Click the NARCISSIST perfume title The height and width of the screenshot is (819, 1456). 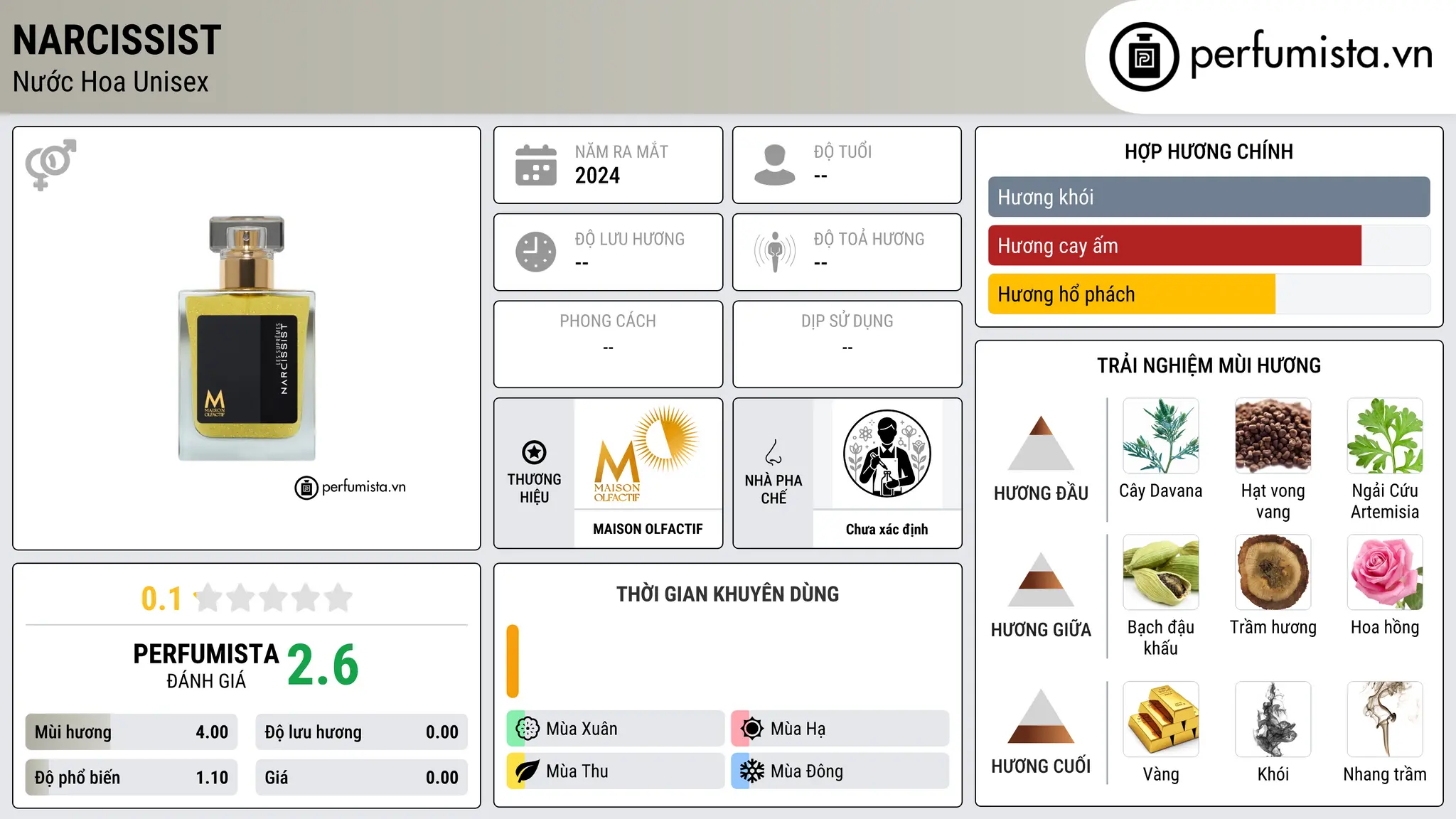pyautogui.click(x=117, y=40)
